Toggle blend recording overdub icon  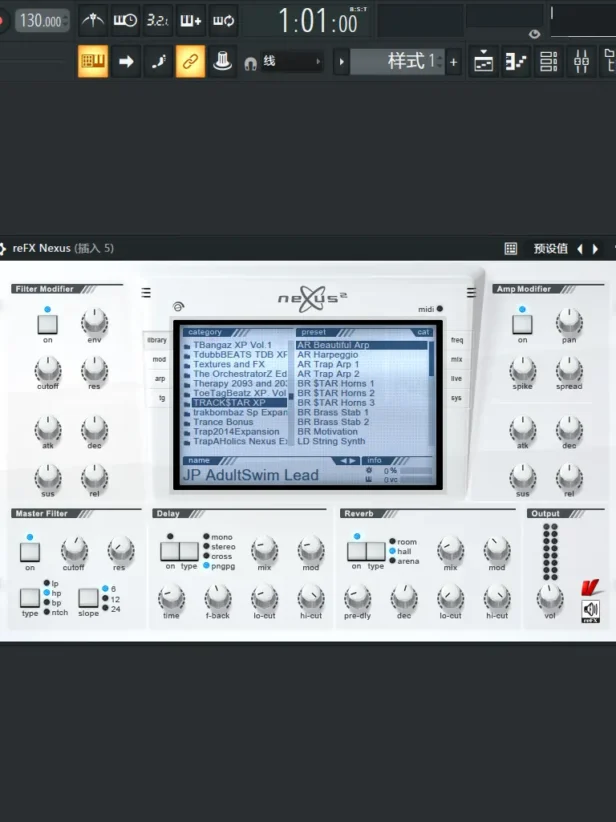[190, 20]
